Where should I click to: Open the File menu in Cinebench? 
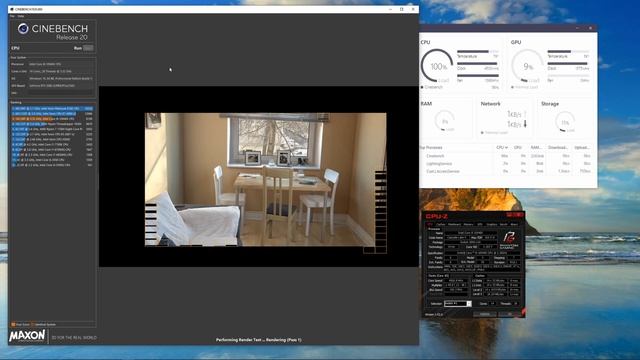(12, 16)
